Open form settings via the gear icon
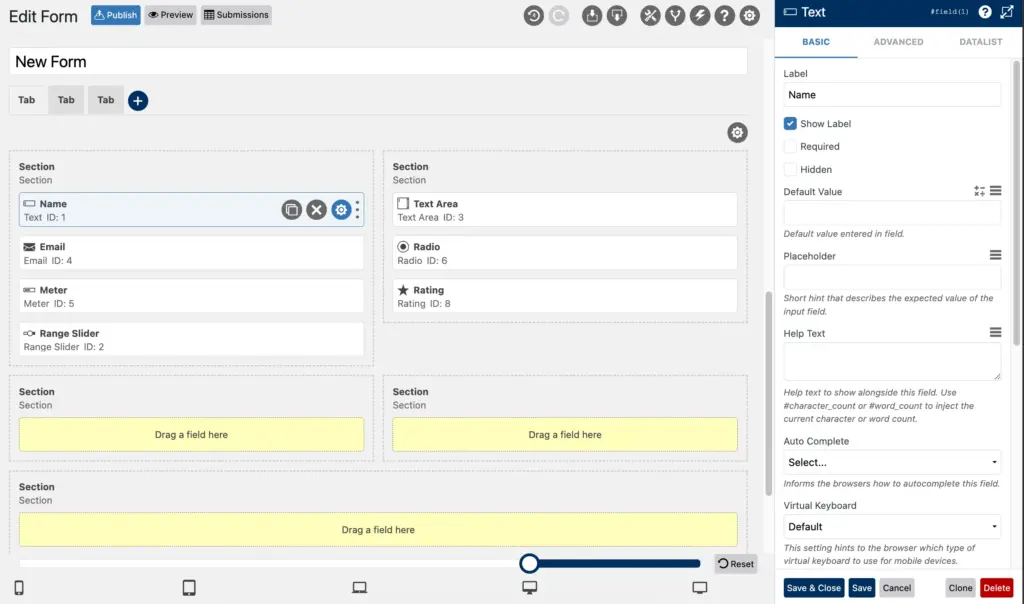 [x=749, y=15]
